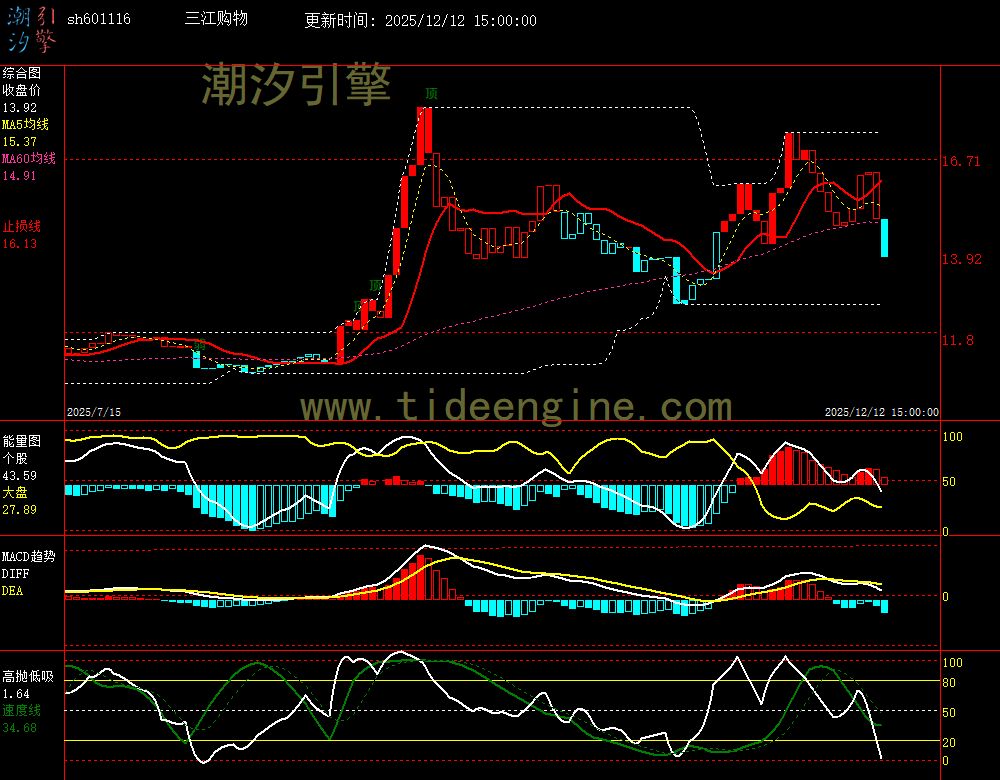Image resolution: width=1000 pixels, height=780 pixels.
Task: Click the start date 2025/7/15 on time axis
Action: pos(93,412)
